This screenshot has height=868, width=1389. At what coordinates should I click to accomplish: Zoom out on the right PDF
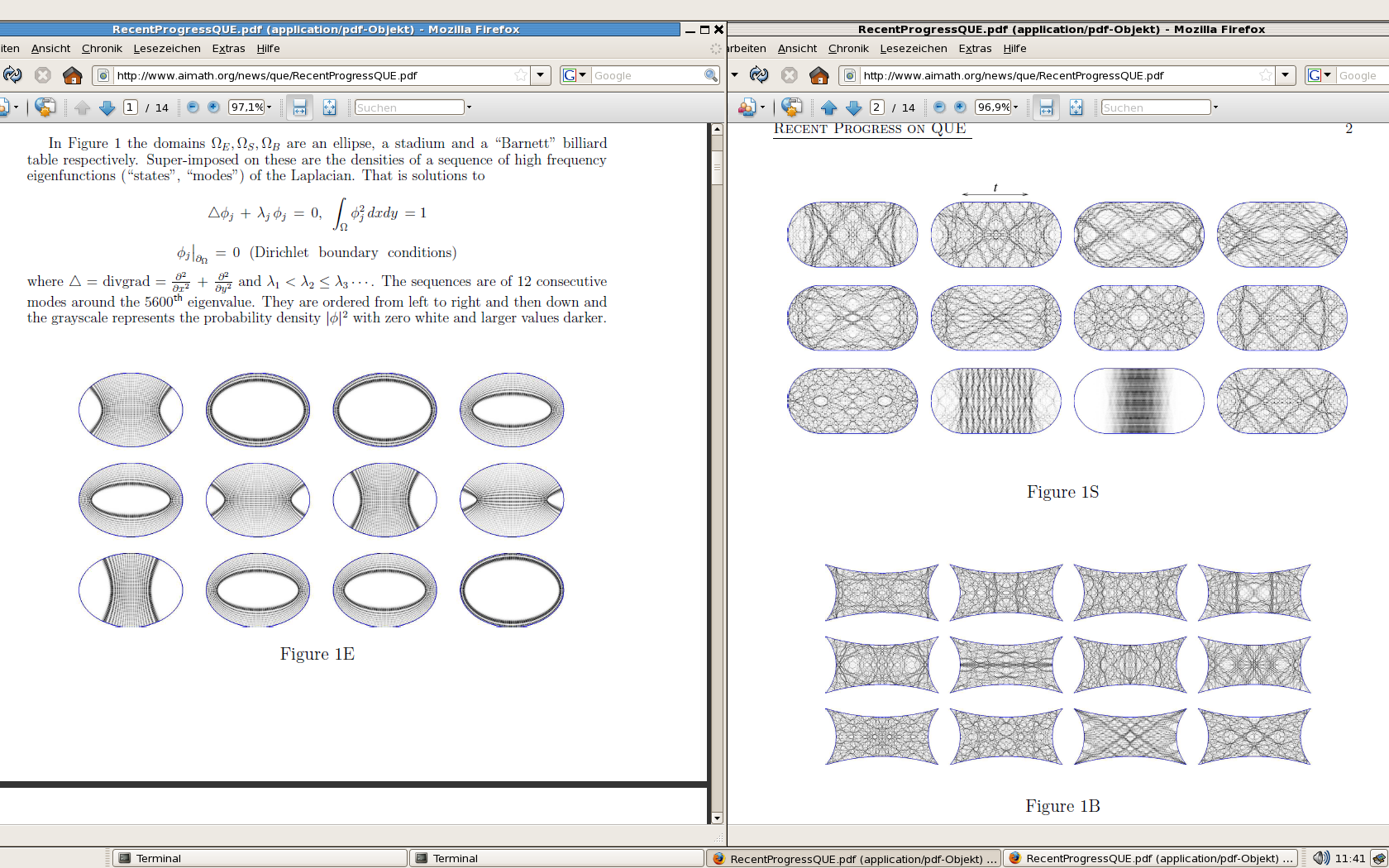click(x=939, y=107)
